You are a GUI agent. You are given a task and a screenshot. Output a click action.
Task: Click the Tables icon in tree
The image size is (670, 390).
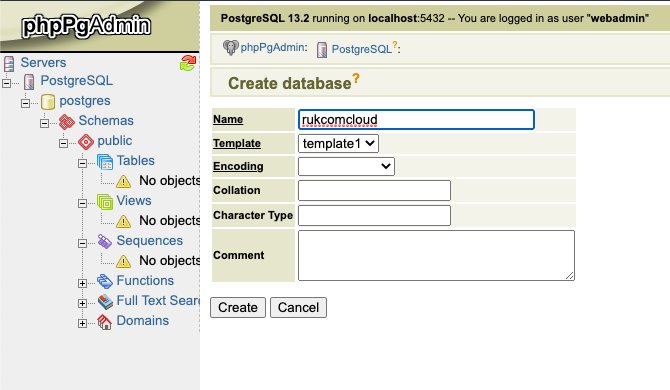tap(105, 161)
